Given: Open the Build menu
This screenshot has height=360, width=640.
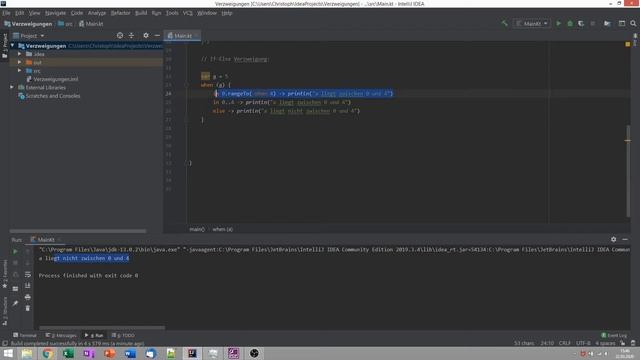Looking at the screenshot, I should click(141, 13).
